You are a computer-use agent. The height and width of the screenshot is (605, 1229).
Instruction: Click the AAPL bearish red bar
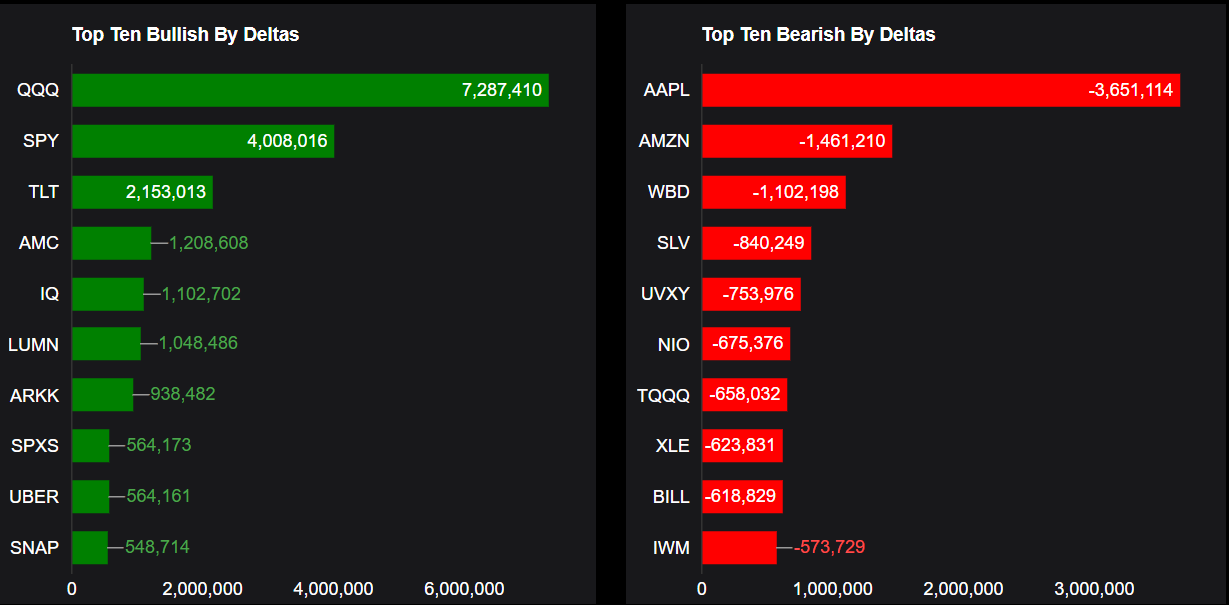(940, 90)
